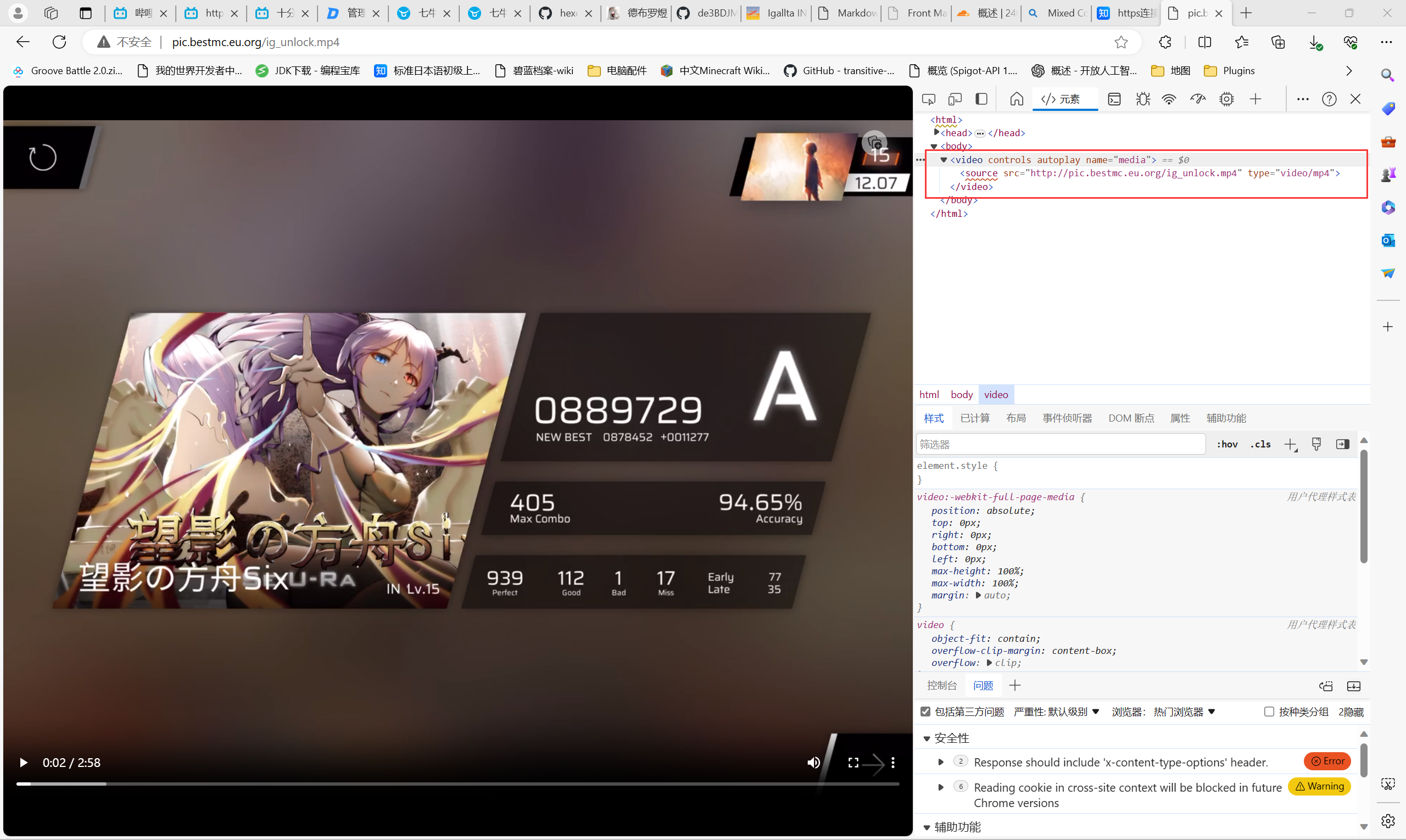Switch to the 已计算 styles tab
1406x840 pixels.
pos(974,418)
